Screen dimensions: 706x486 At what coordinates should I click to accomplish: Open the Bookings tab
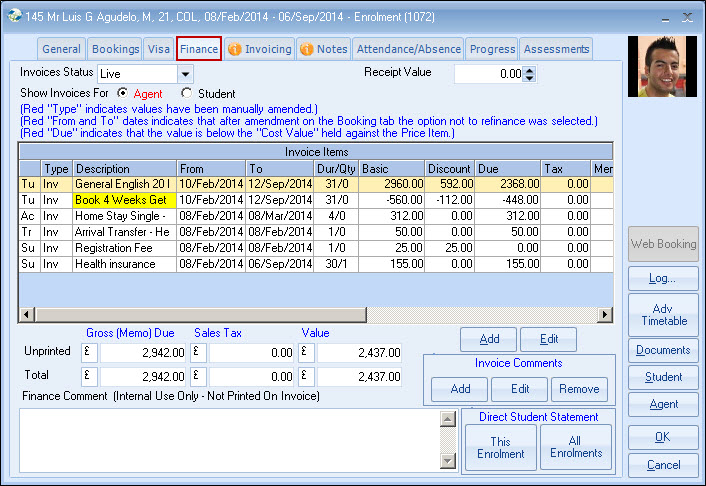115,49
